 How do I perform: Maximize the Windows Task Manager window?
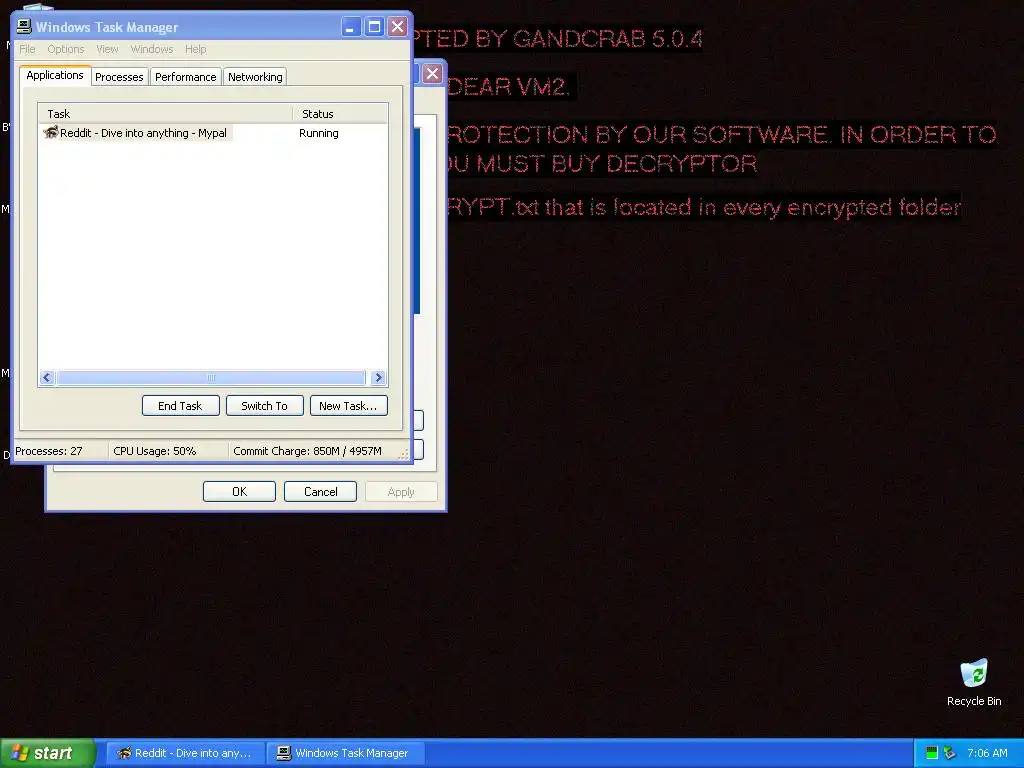374,27
